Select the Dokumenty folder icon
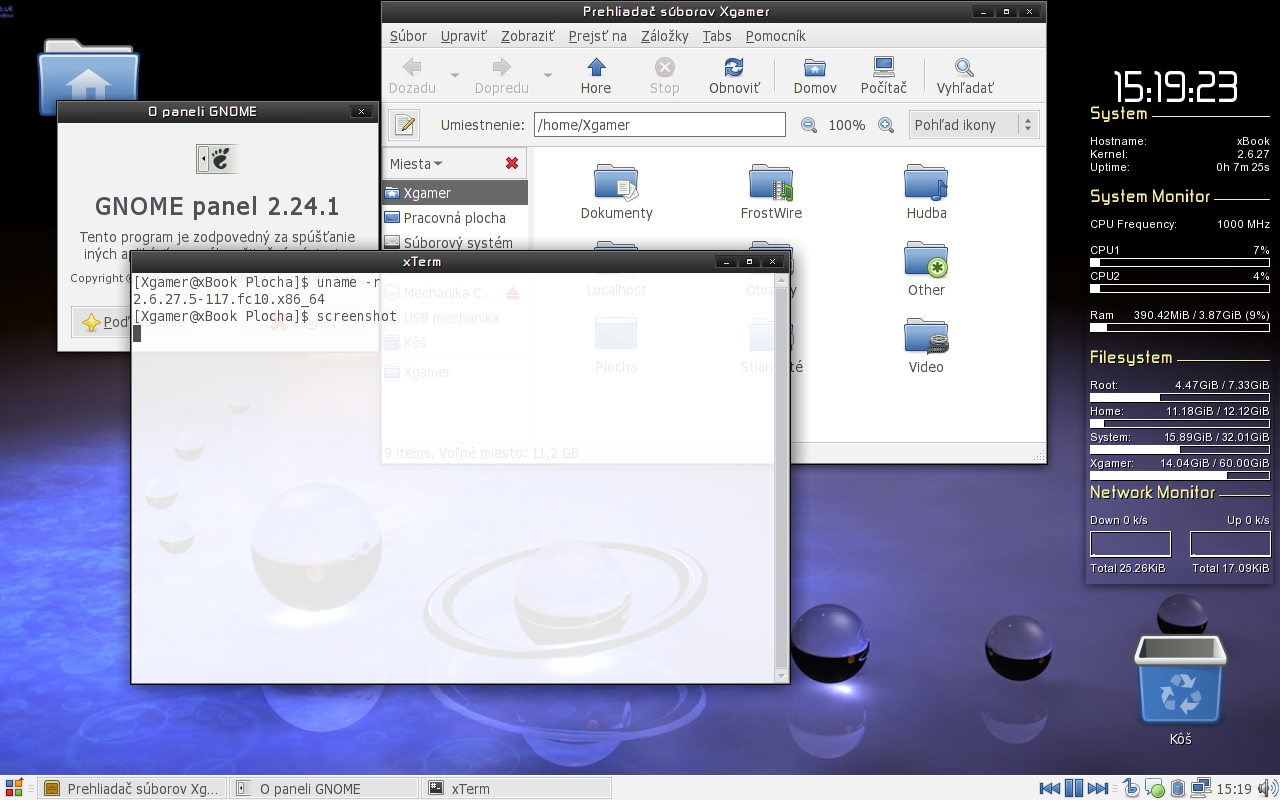The image size is (1280, 800). [616, 183]
